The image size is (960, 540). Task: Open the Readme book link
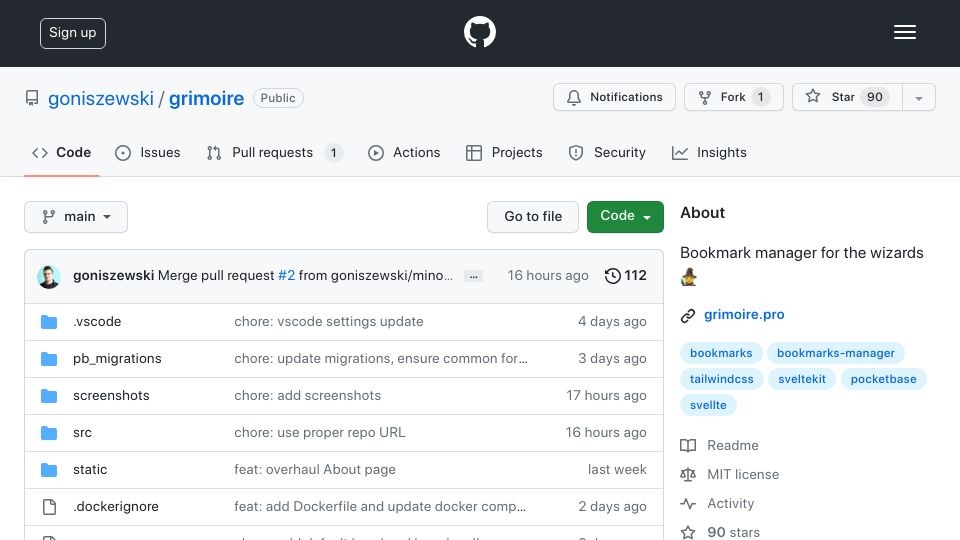tap(719, 446)
